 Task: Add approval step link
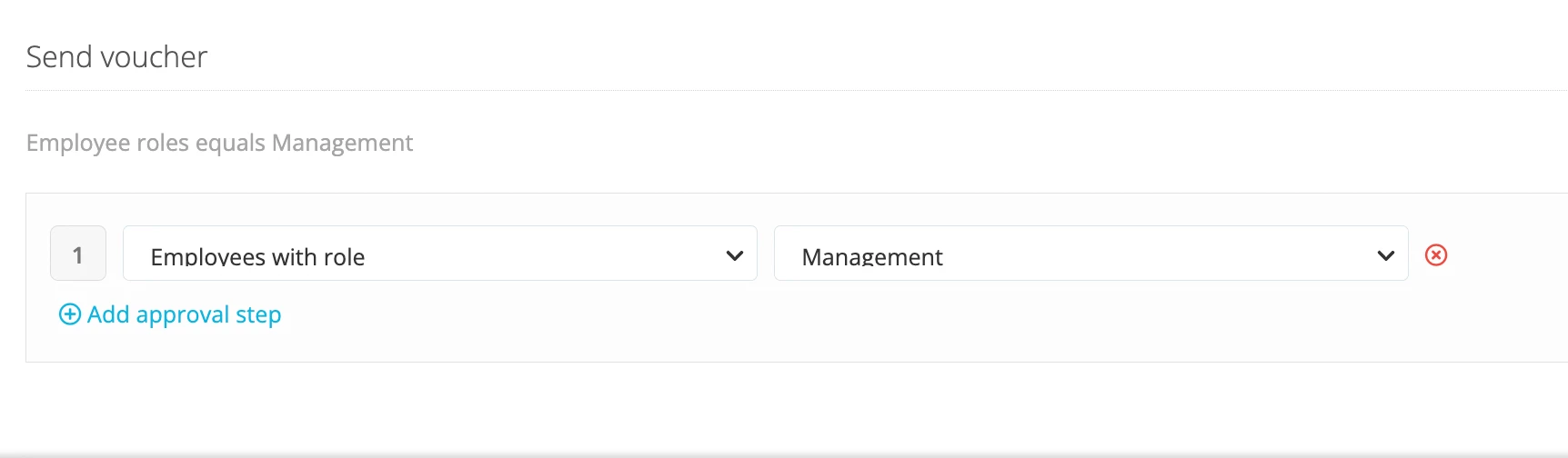point(170,314)
